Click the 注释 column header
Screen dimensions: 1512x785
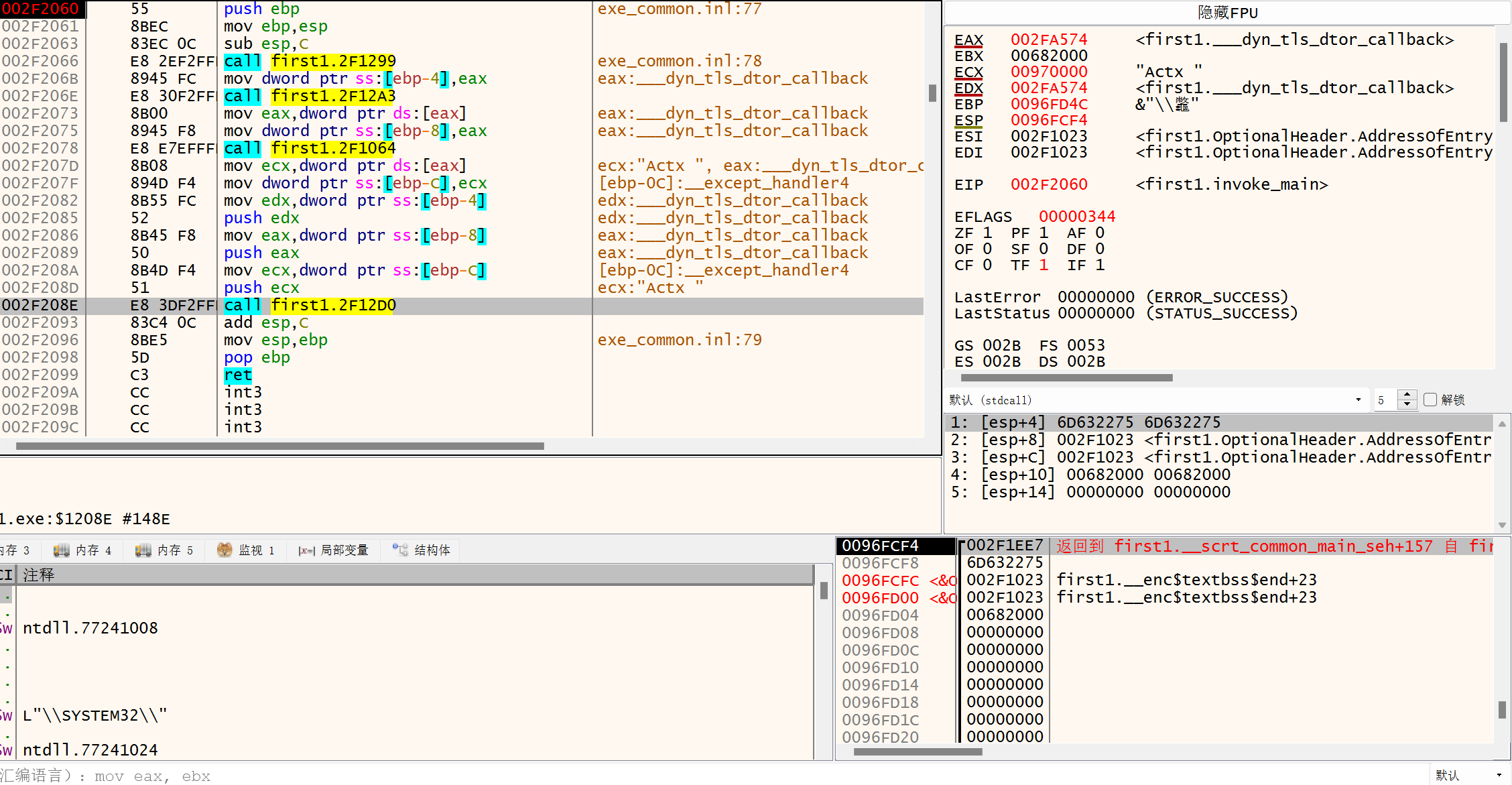[x=39, y=575]
